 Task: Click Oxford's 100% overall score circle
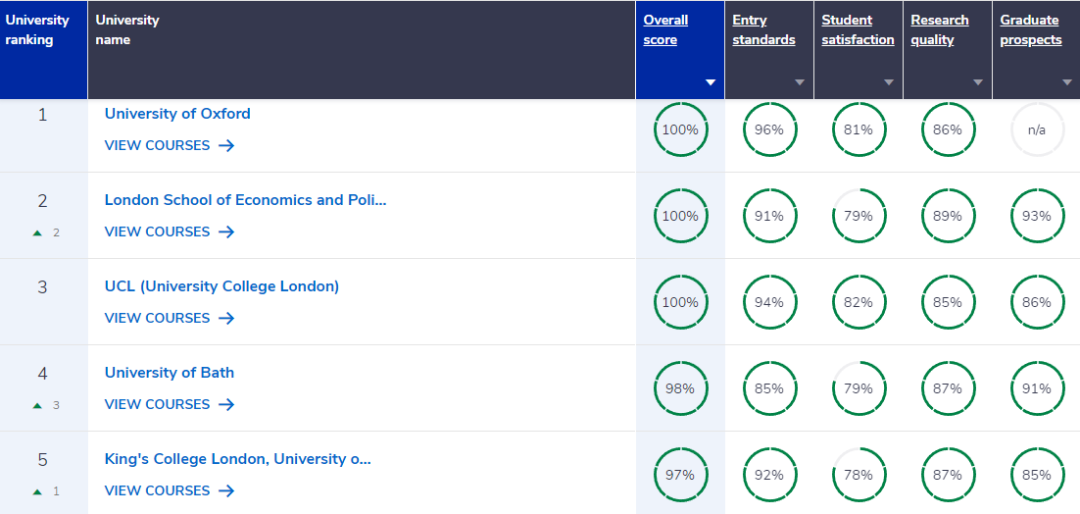680,130
